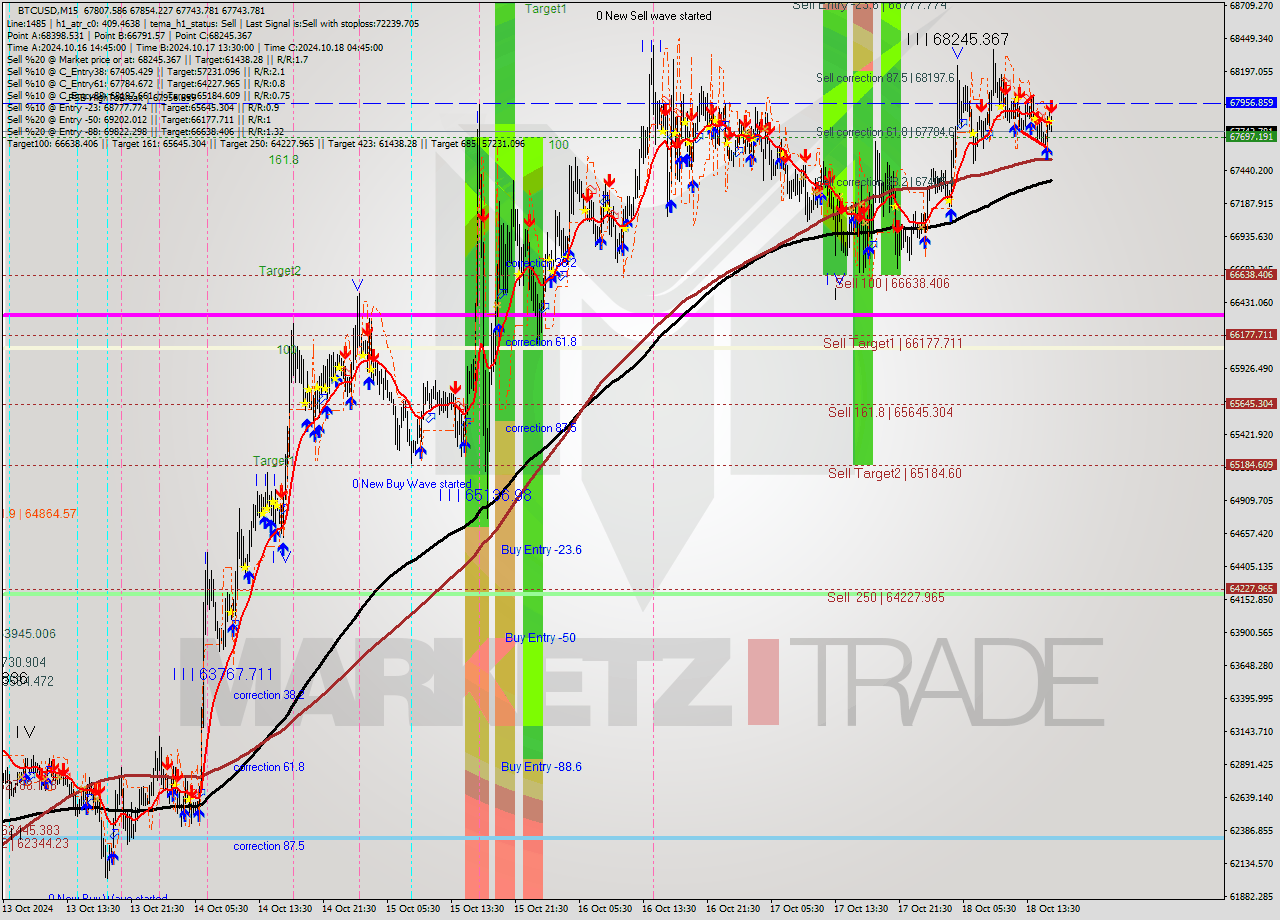Viewport: 1280px width, 920px height.
Task: Select the magenta horizontal level line
Action: click(612, 315)
